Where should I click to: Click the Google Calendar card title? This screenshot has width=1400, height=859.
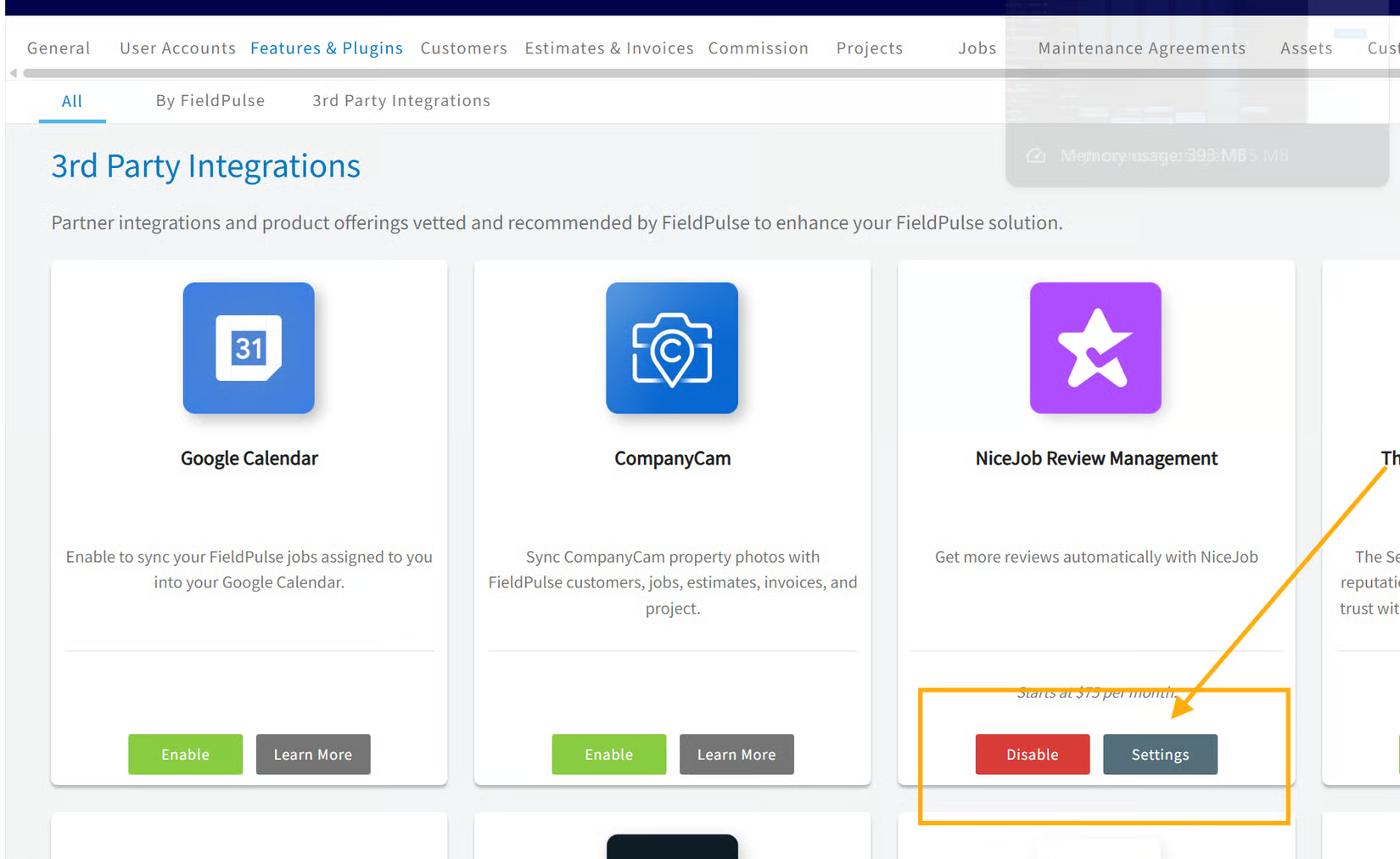(x=249, y=458)
